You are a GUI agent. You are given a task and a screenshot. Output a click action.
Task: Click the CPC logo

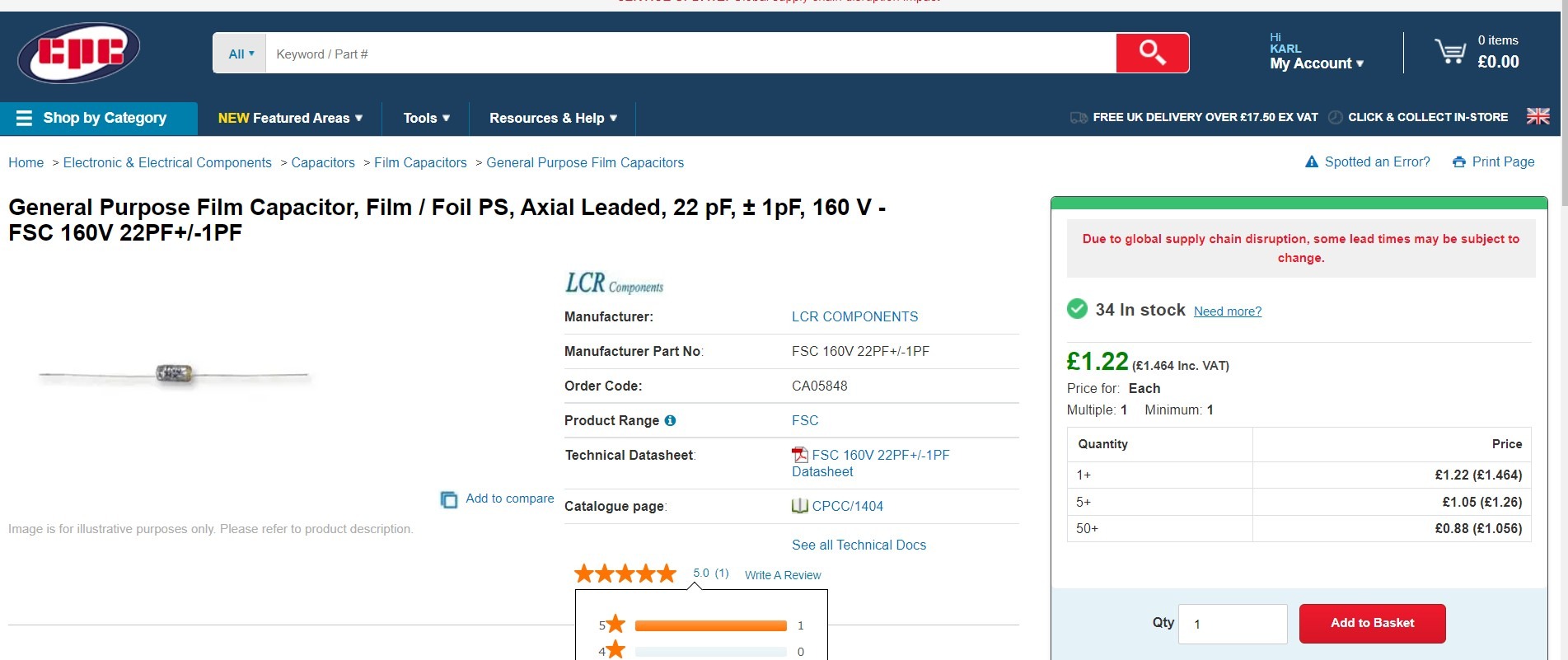[x=79, y=53]
